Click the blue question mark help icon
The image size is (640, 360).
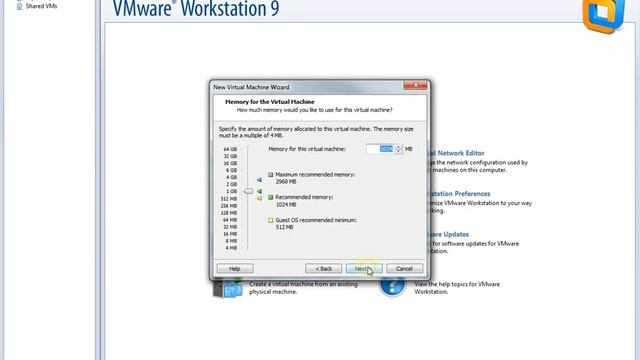(x=392, y=287)
